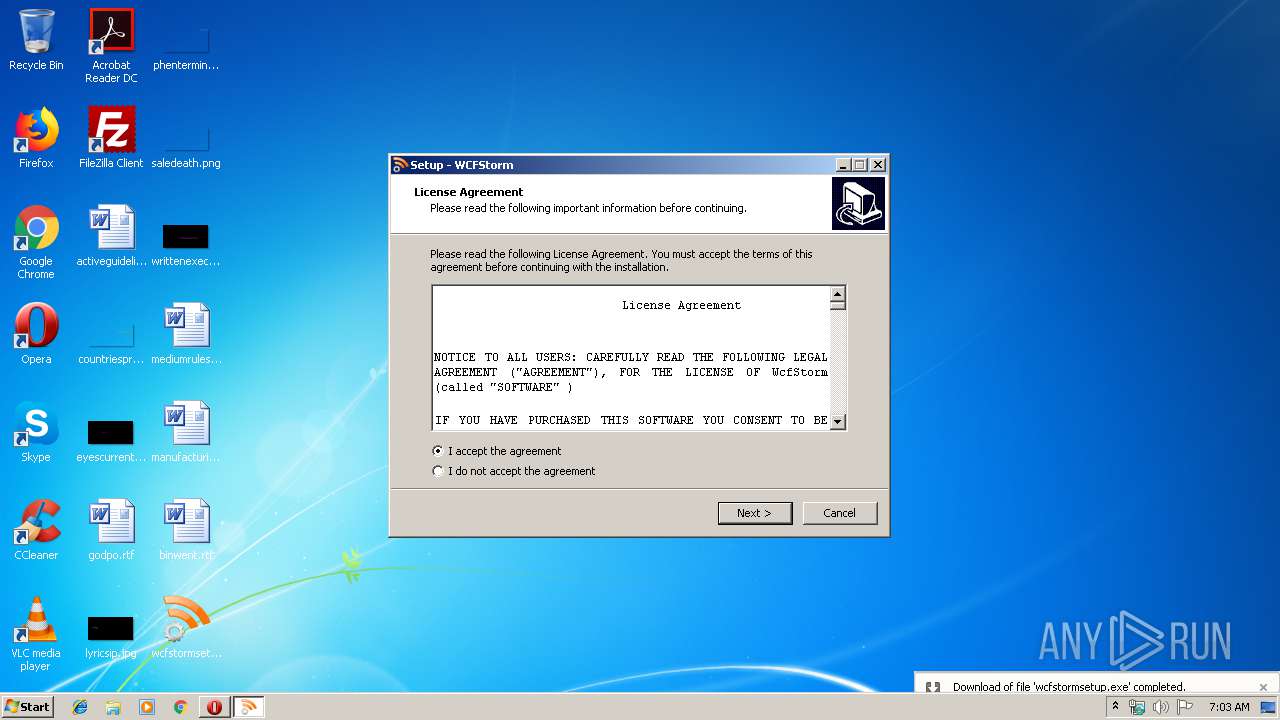Select mediumrules... Word document
1280x720 pixels.
(186, 334)
